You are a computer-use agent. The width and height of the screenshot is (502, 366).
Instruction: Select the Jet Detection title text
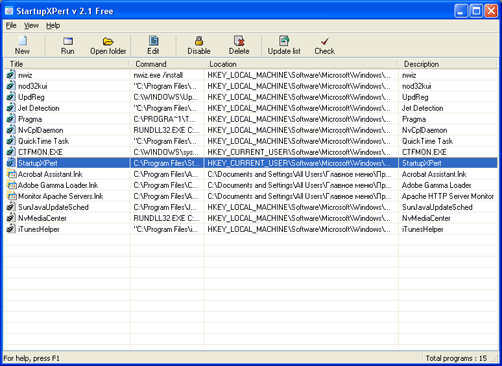39,108
